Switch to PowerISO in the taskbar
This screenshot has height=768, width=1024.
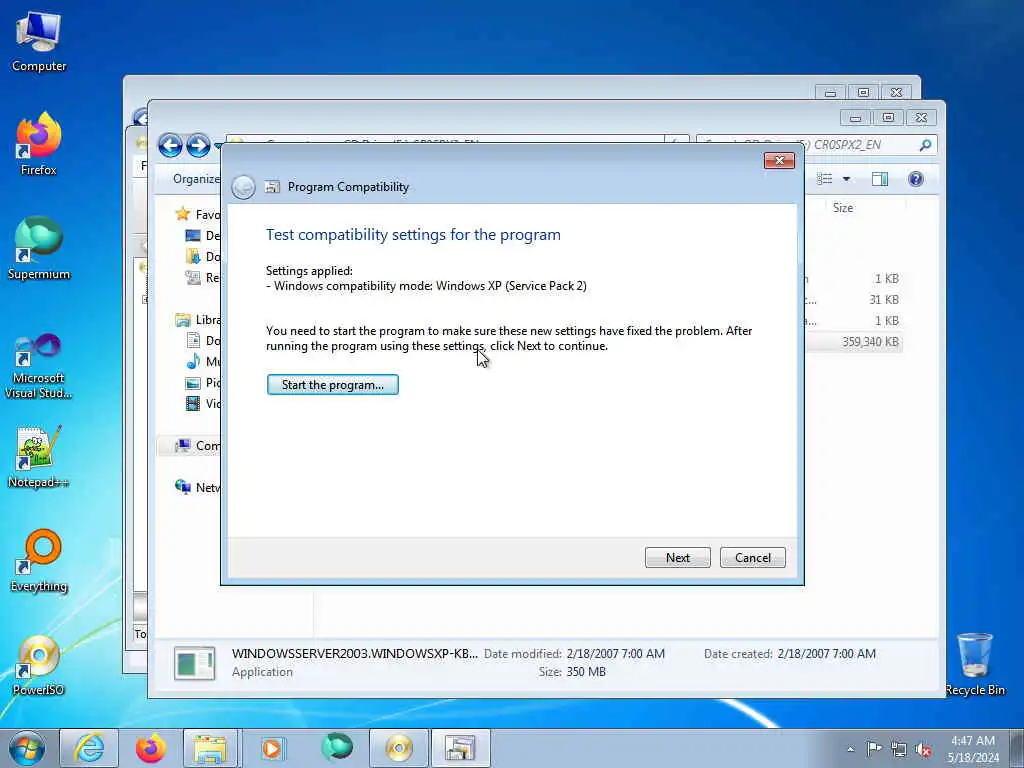pos(398,748)
